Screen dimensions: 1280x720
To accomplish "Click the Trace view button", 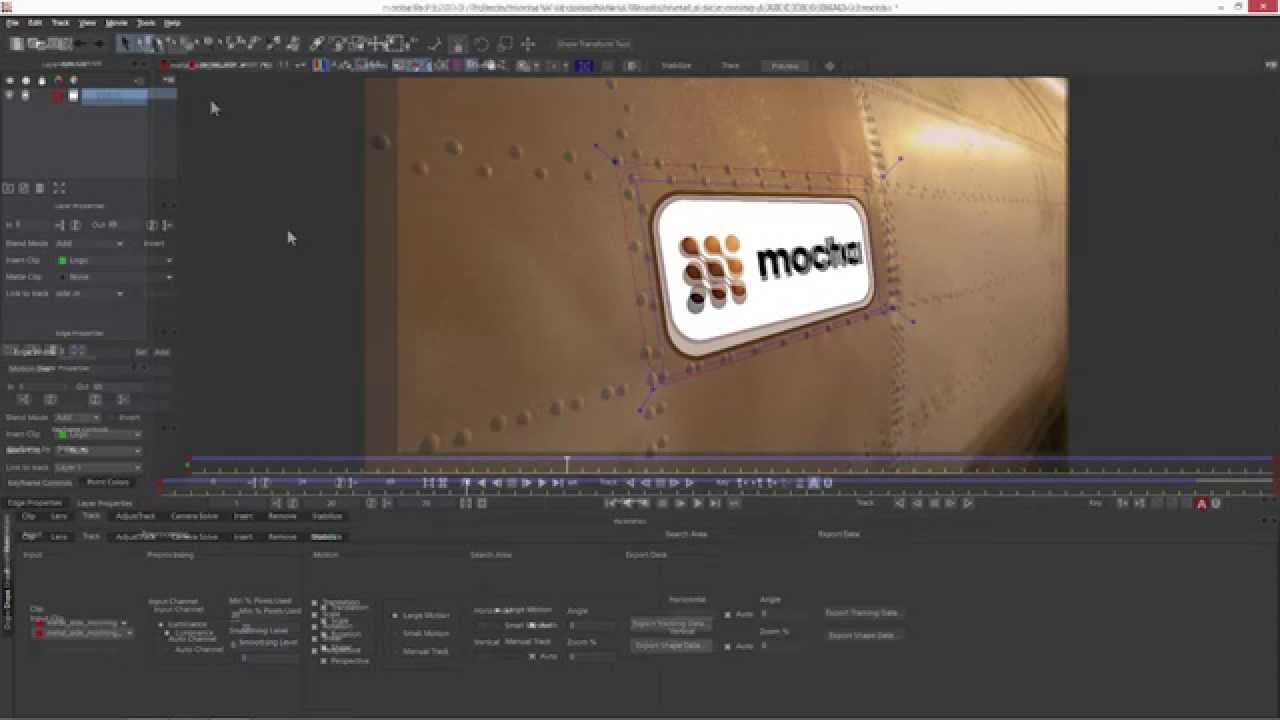I will click(730, 66).
